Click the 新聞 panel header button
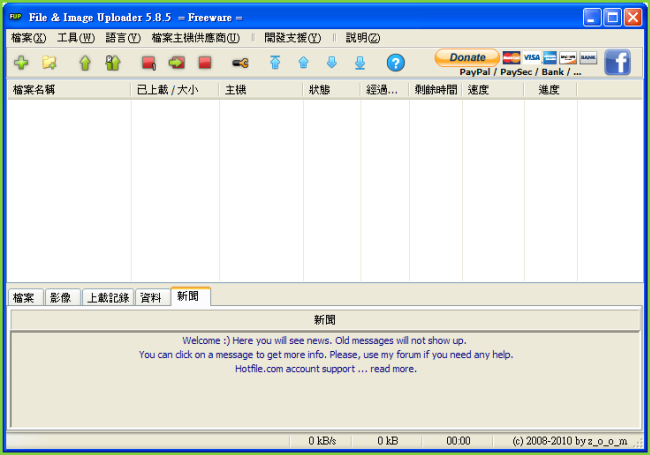The height and width of the screenshot is (455, 650). click(325, 320)
